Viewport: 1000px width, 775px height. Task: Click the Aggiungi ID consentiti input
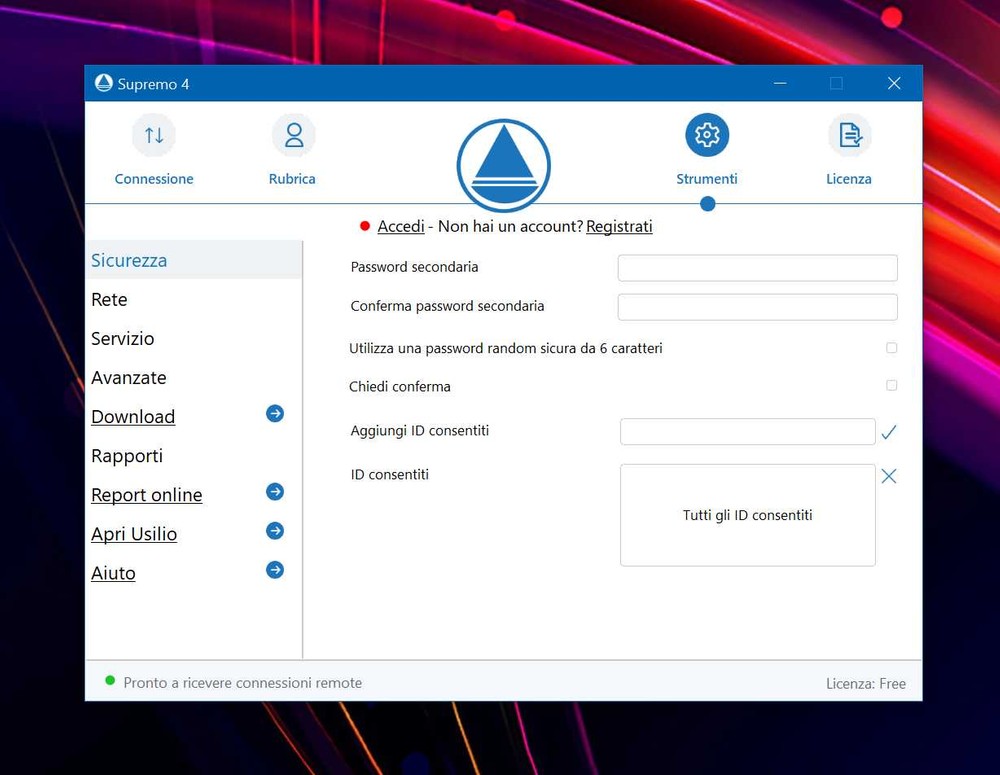(x=747, y=432)
